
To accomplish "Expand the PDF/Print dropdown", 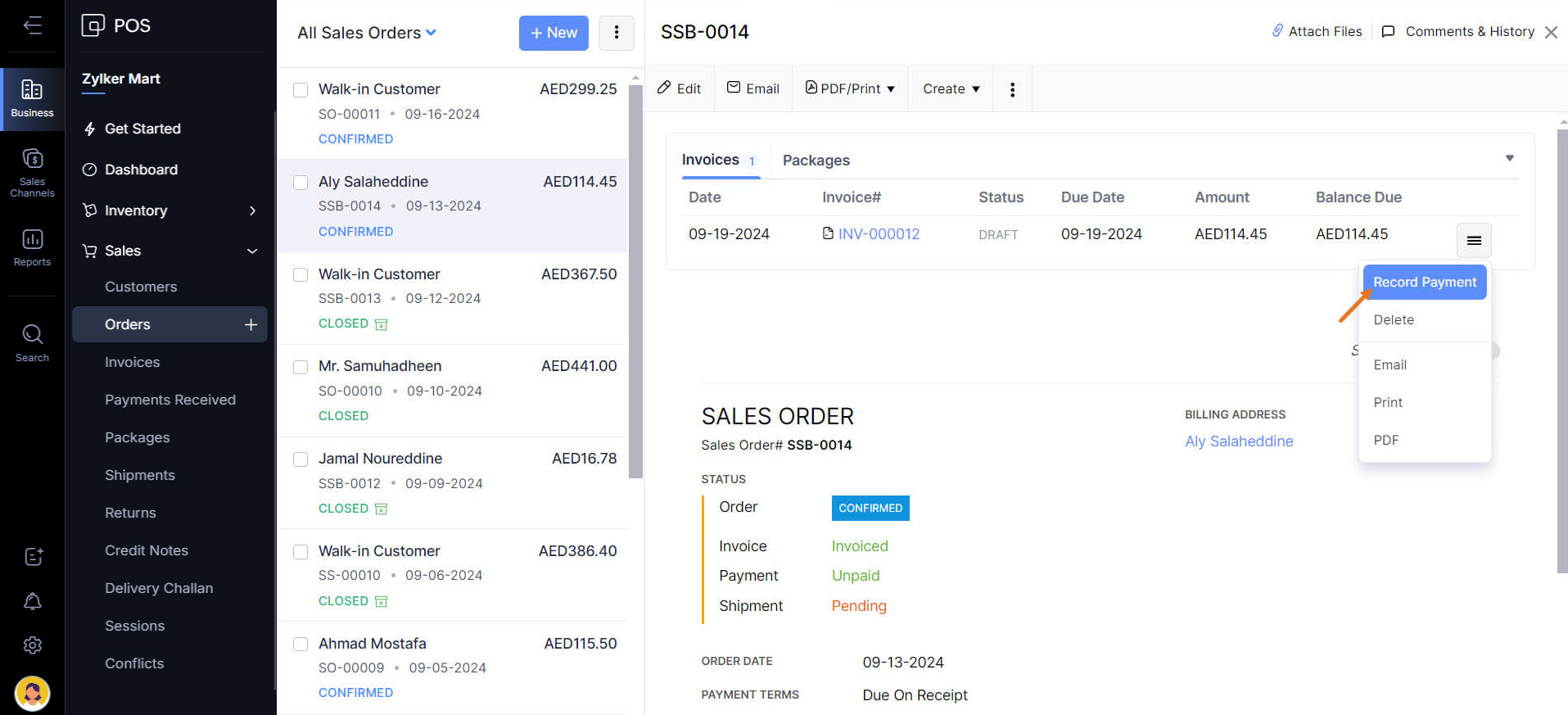I will 850,88.
